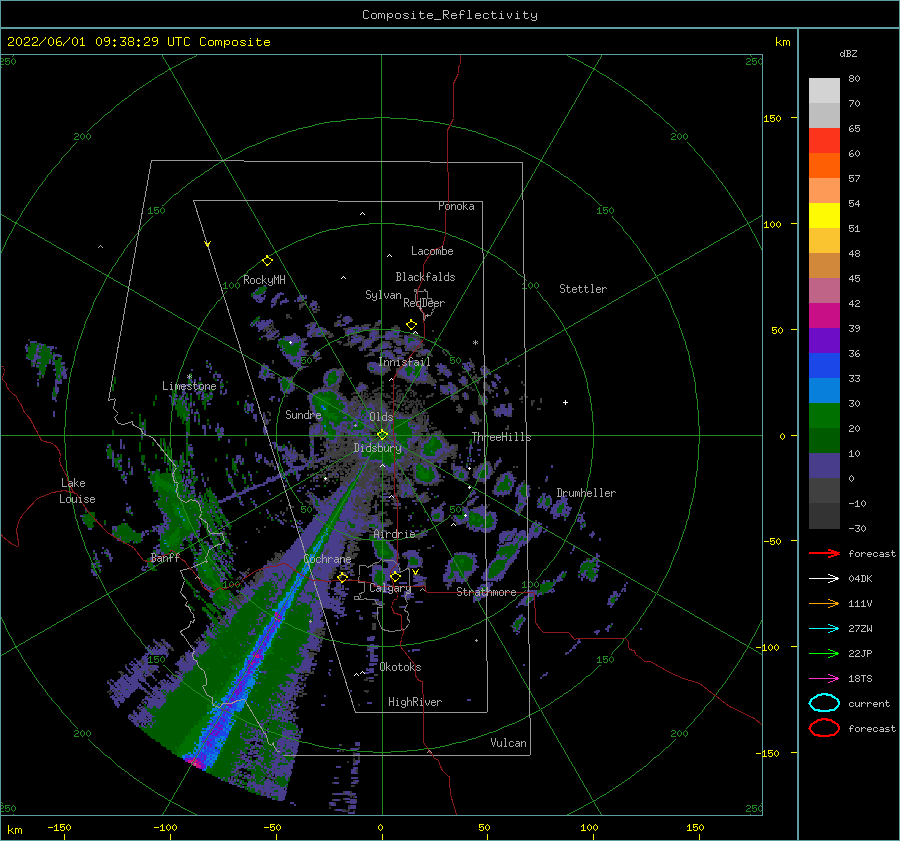
Task: Click the Stettler label
Action: coord(583,289)
